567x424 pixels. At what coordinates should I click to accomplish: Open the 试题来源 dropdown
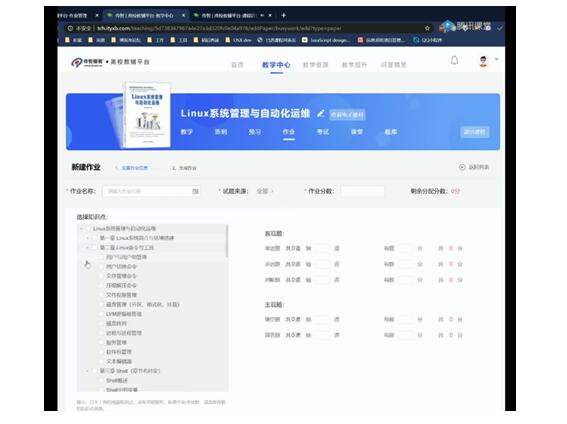(265, 191)
